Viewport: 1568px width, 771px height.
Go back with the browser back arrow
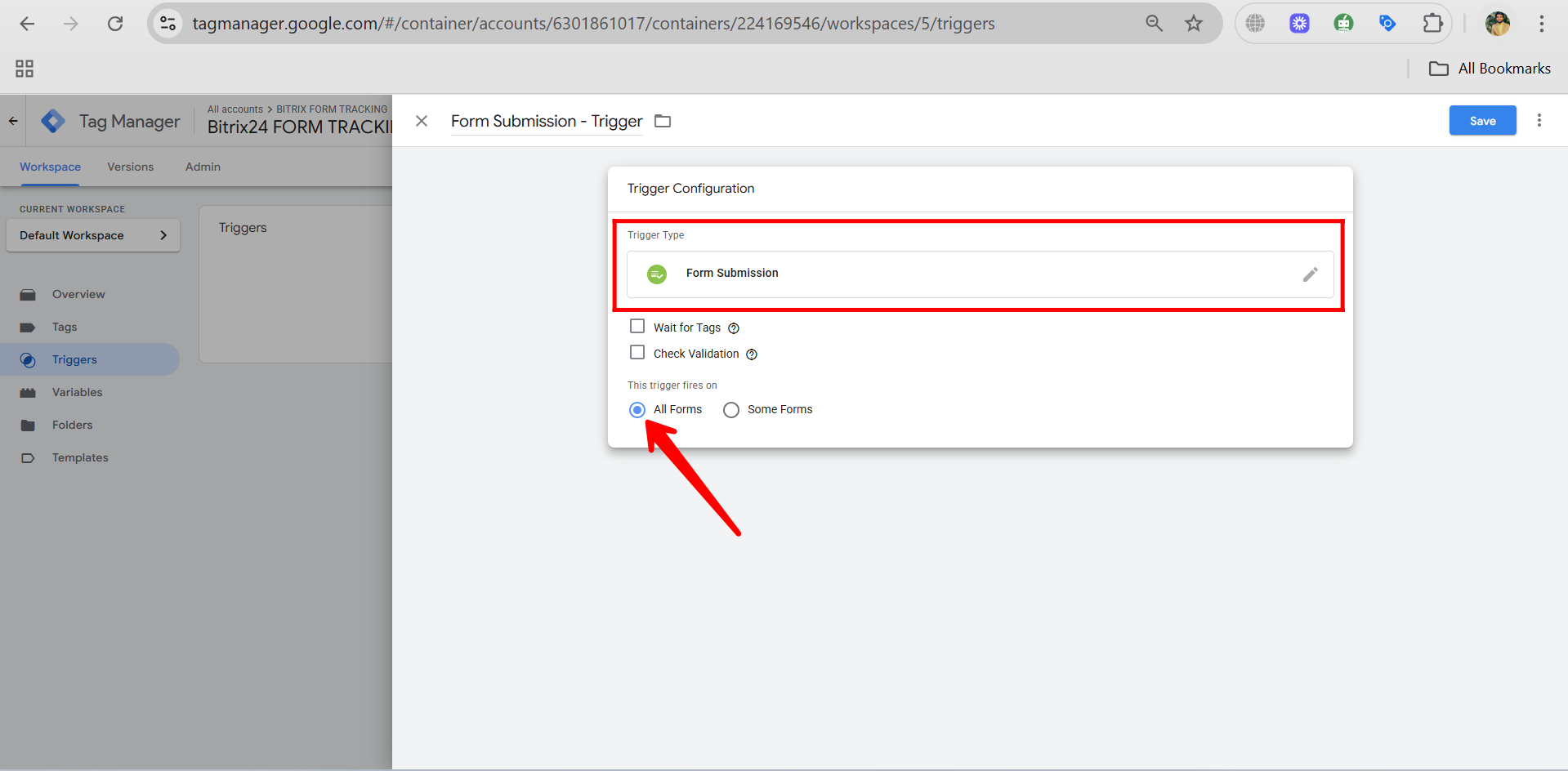click(27, 24)
